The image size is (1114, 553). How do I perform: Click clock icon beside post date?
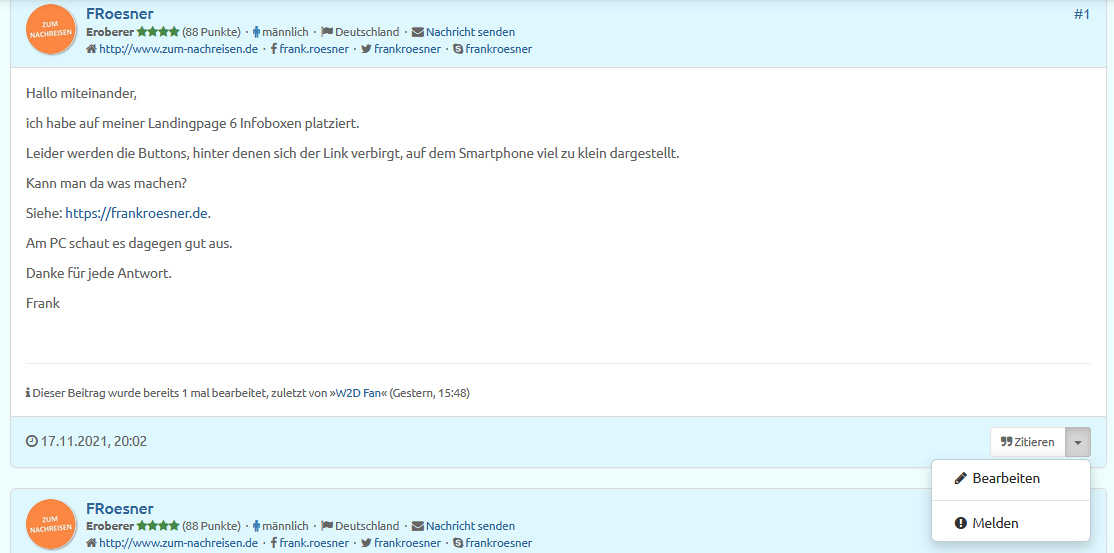[31, 441]
